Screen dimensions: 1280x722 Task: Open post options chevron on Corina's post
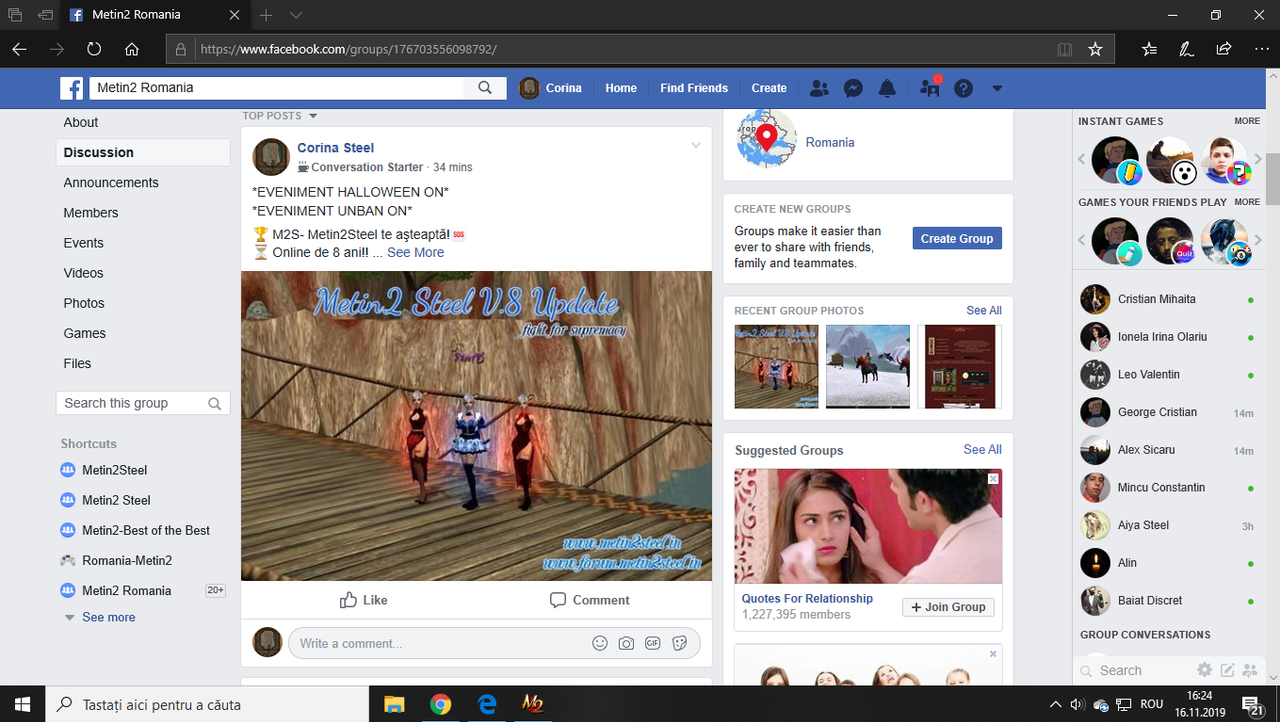tap(696, 146)
